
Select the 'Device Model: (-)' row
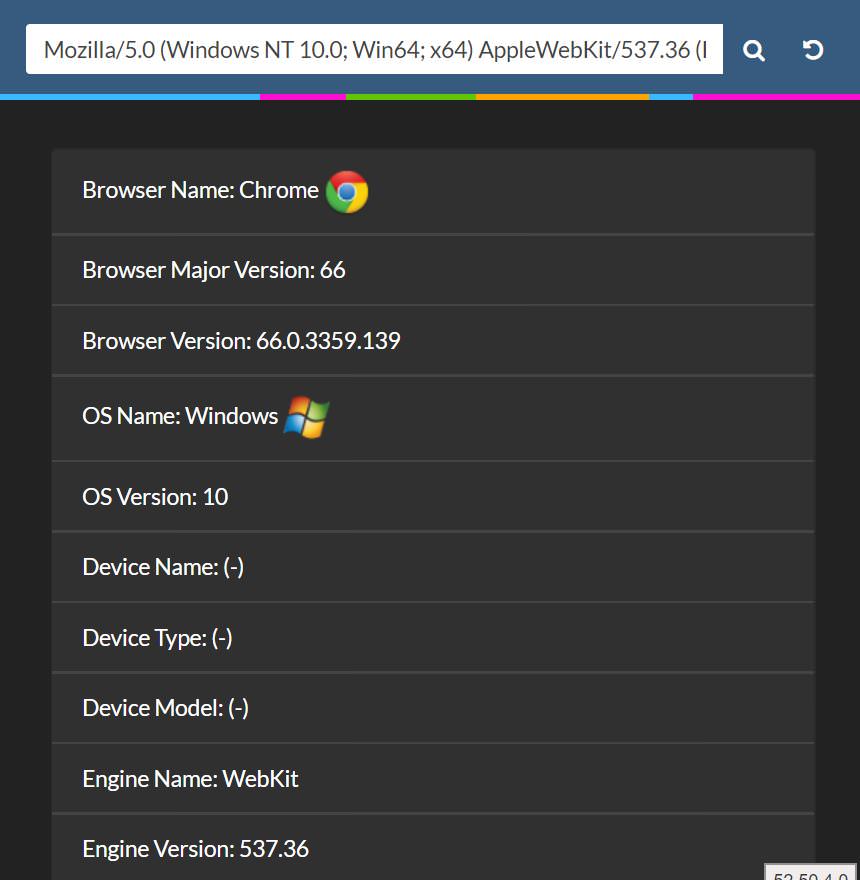(x=433, y=708)
